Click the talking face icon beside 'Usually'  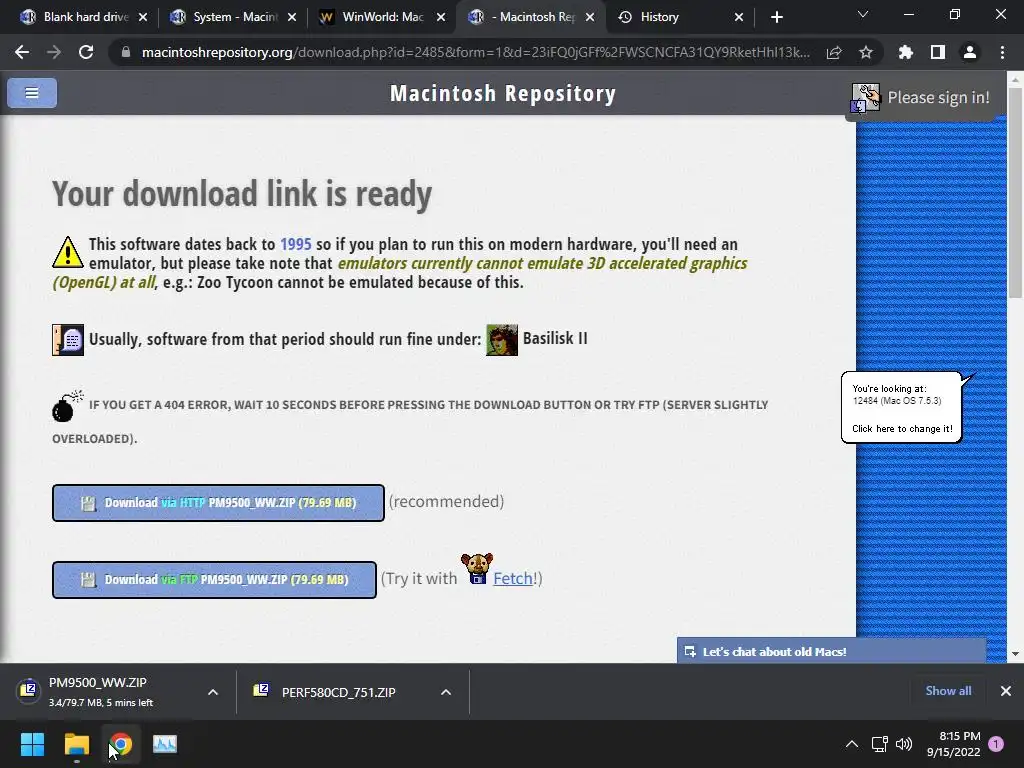click(x=68, y=340)
